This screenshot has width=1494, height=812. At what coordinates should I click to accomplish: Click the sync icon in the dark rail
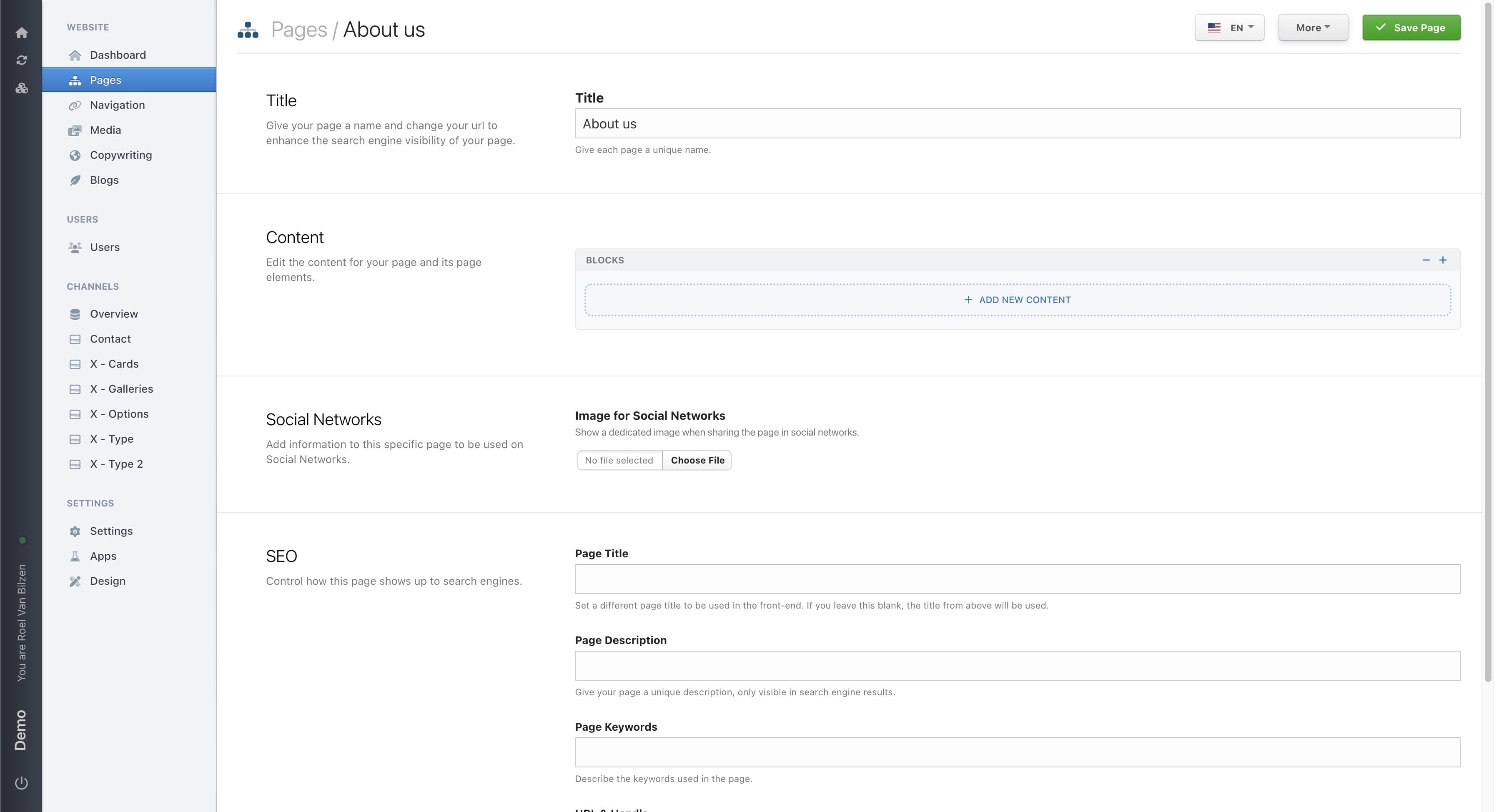click(21, 60)
